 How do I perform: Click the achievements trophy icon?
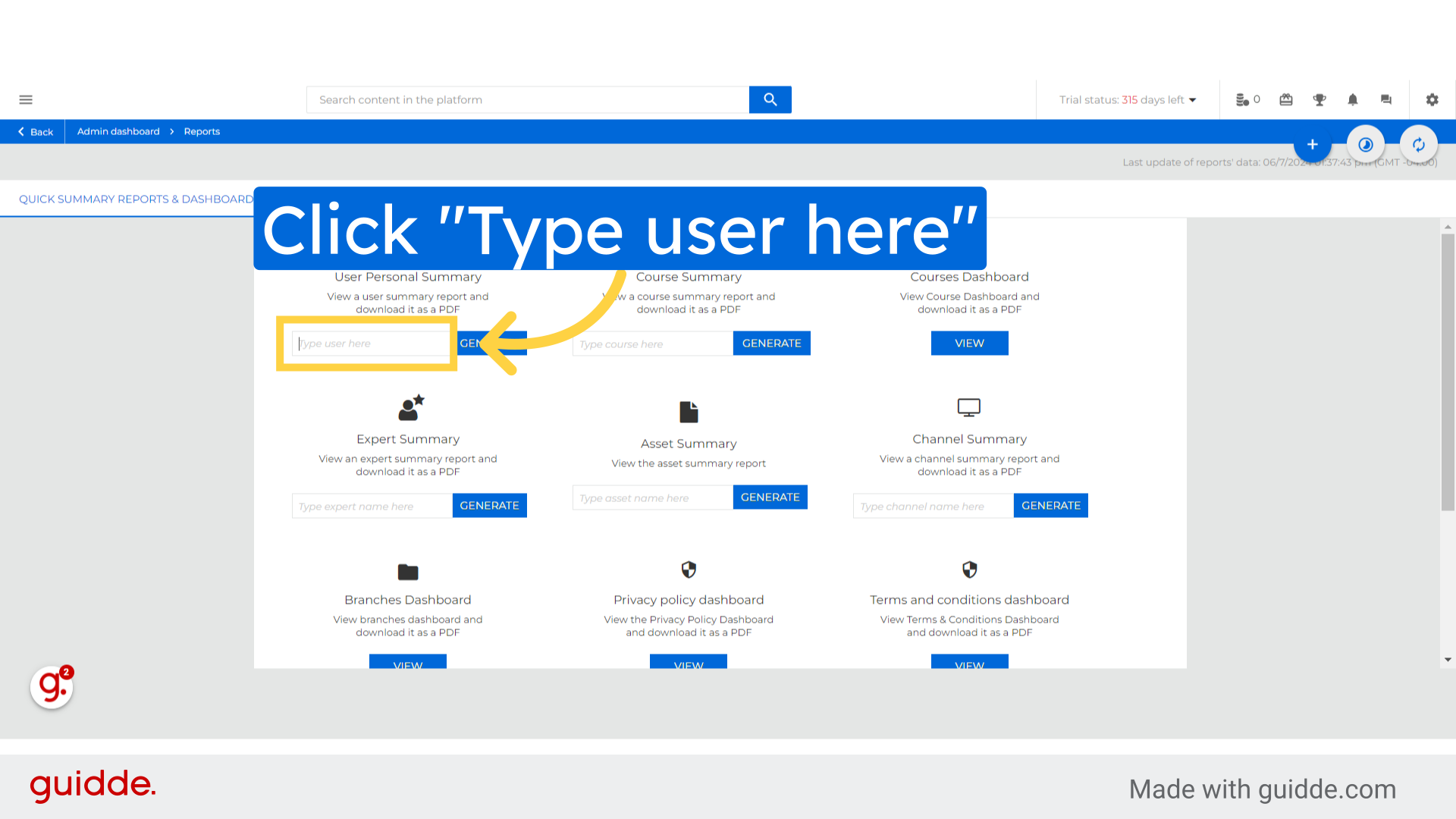click(1319, 99)
